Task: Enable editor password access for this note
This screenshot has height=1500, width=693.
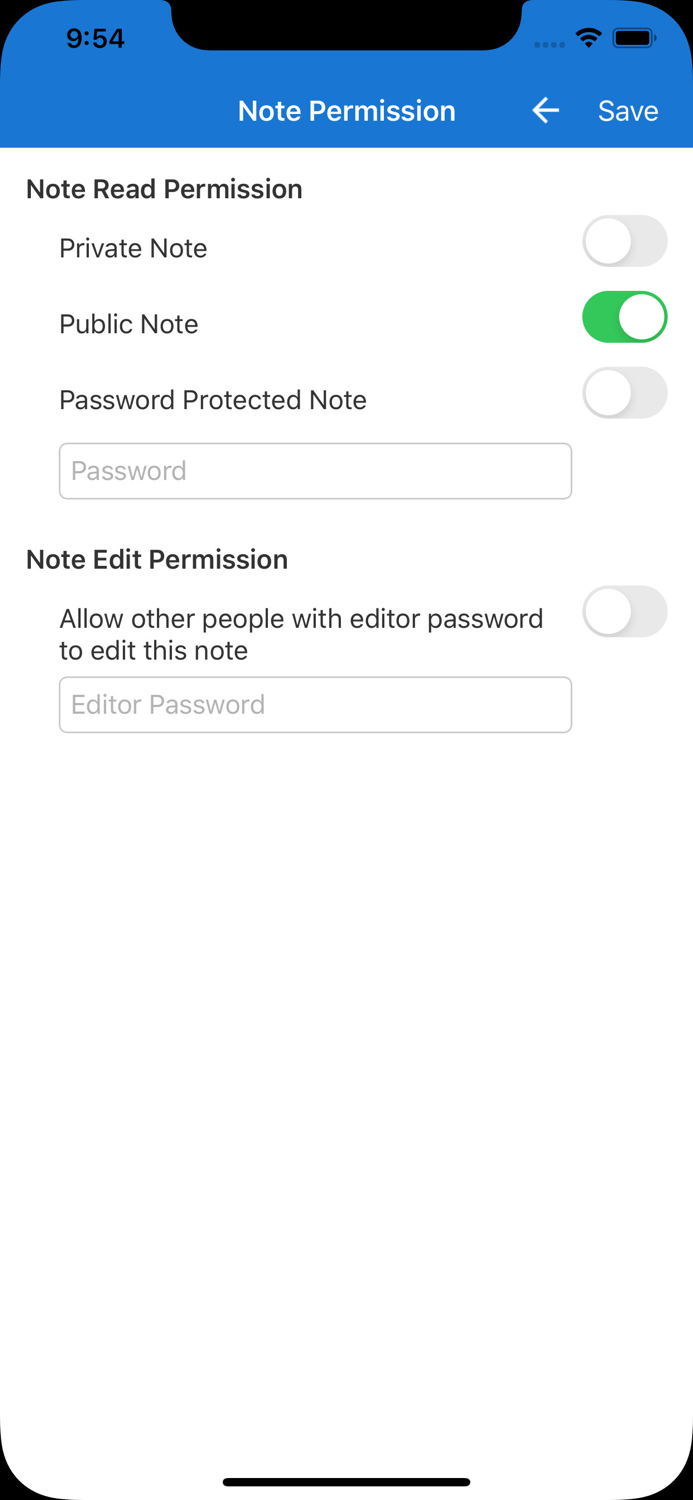Action: [x=624, y=612]
